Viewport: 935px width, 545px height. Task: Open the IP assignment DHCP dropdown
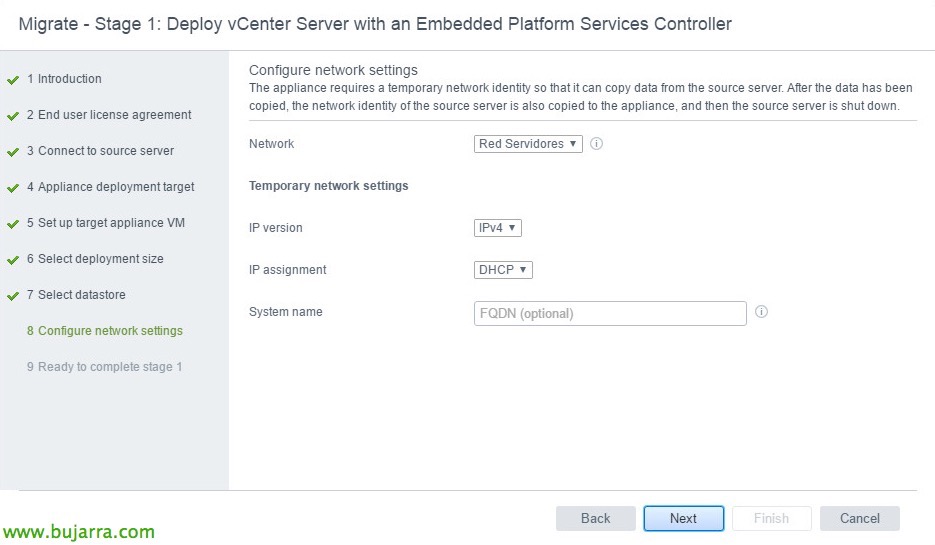pyautogui.click(x=503, y=270)
